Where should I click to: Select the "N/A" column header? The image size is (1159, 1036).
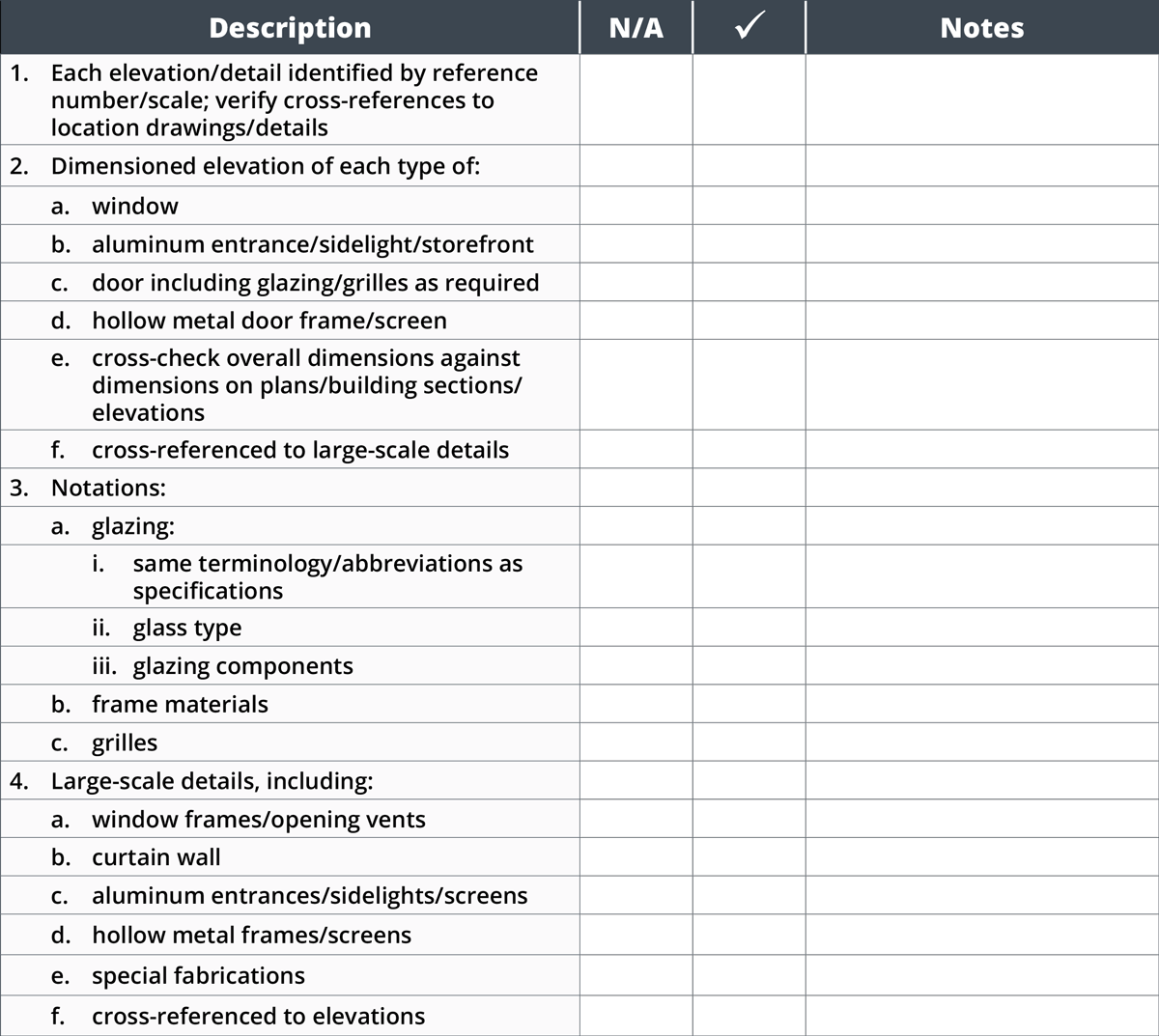(x=636, y=28)
